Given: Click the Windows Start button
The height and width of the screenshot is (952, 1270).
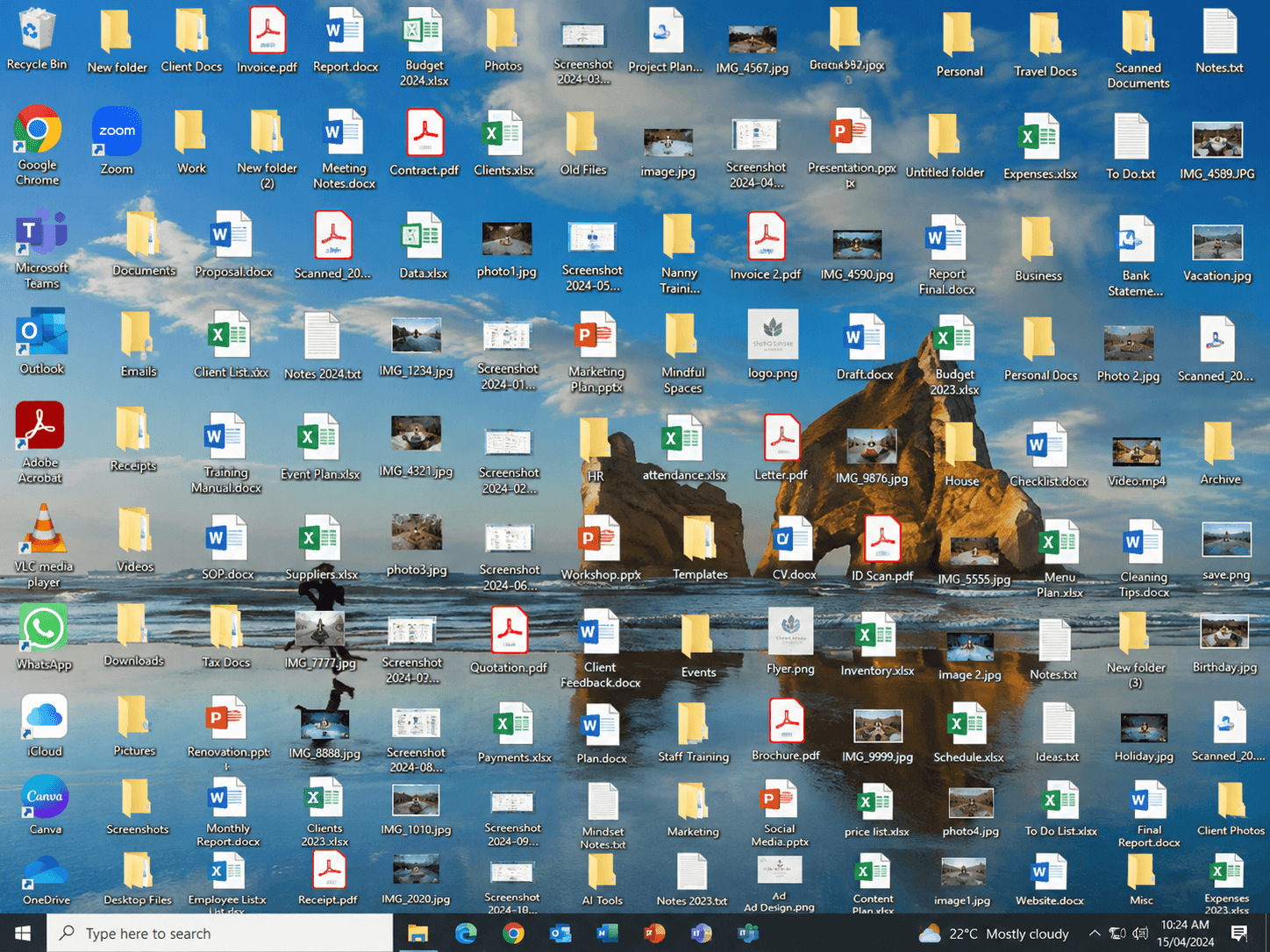Looking at the screenshot, I should pos(23,934).
